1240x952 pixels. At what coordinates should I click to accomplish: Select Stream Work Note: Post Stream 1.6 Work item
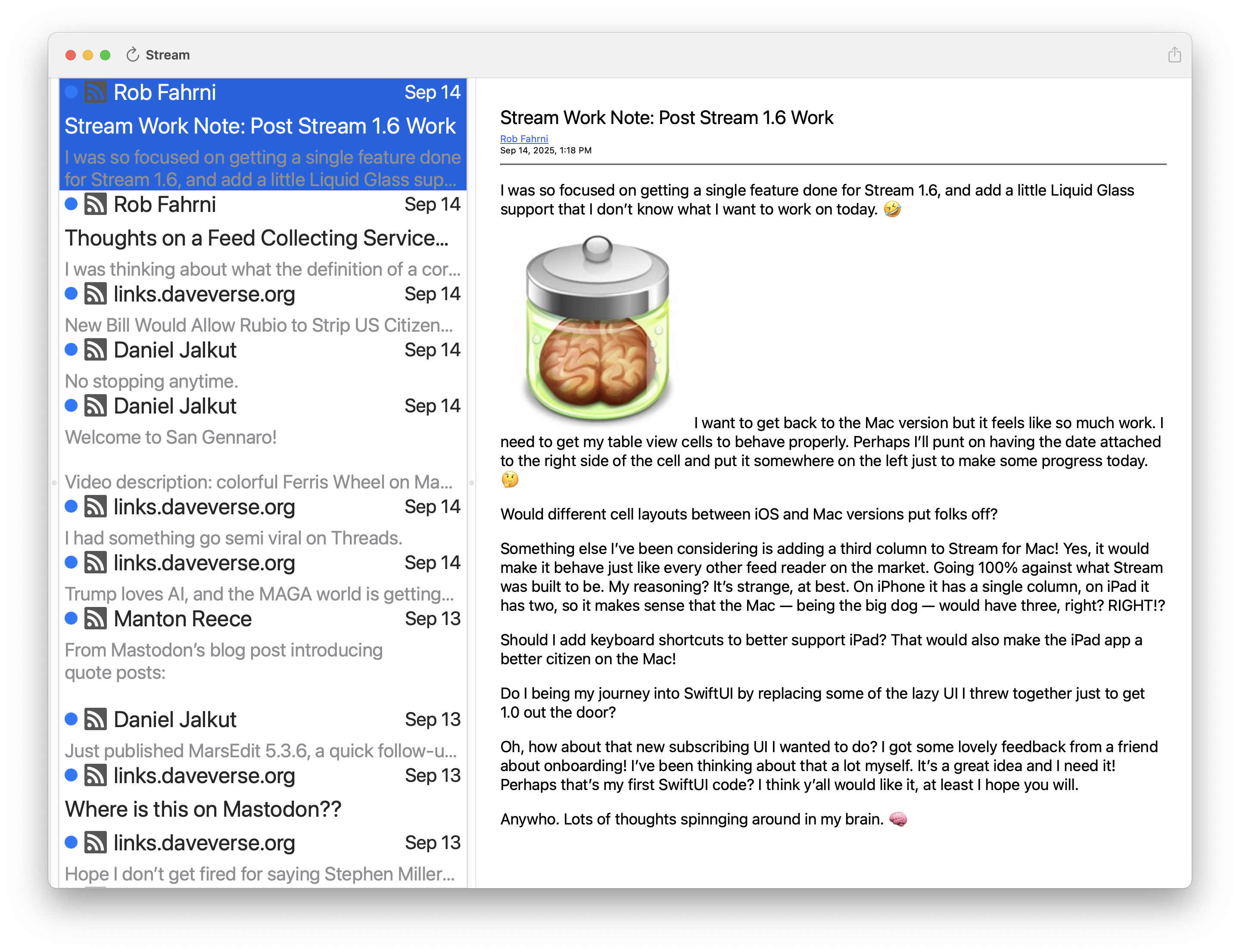[x=263, y=134]
